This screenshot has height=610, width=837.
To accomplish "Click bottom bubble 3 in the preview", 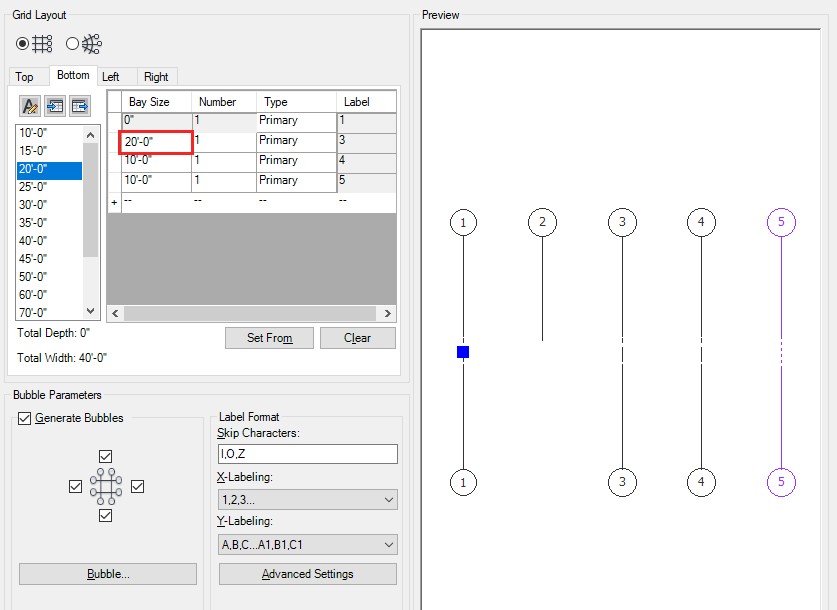I will (622, 482).
